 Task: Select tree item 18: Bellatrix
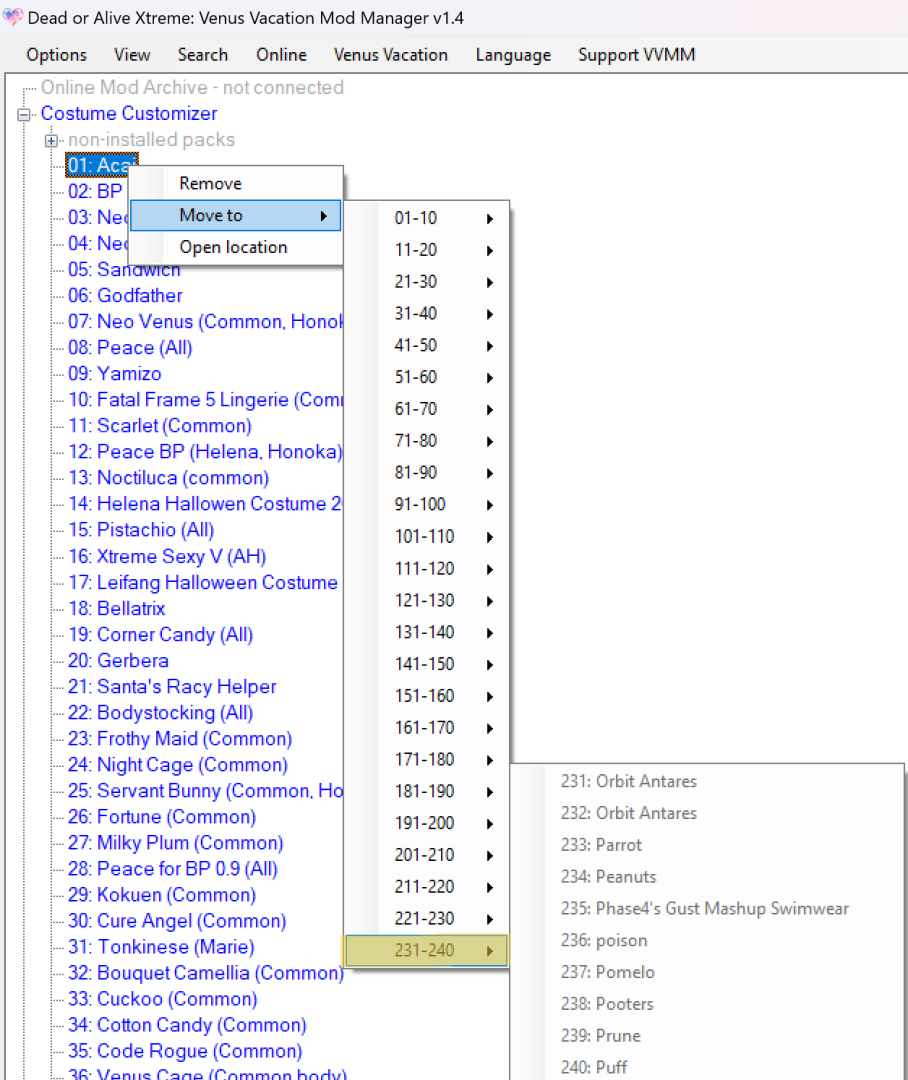click(117, 609)
